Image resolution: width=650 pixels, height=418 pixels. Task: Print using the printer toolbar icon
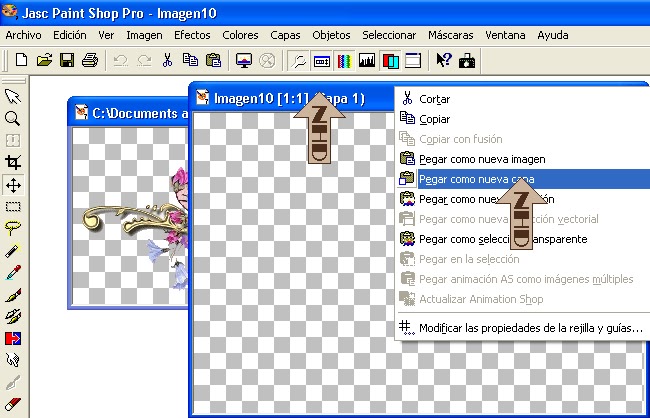point(90,61)
